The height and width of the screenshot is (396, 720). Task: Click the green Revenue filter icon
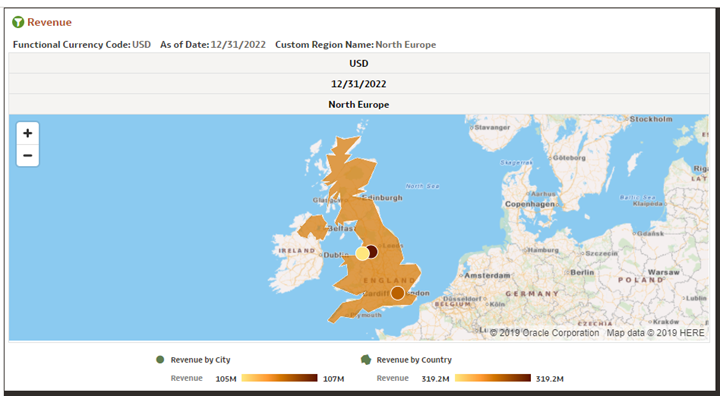coord(18,22)
